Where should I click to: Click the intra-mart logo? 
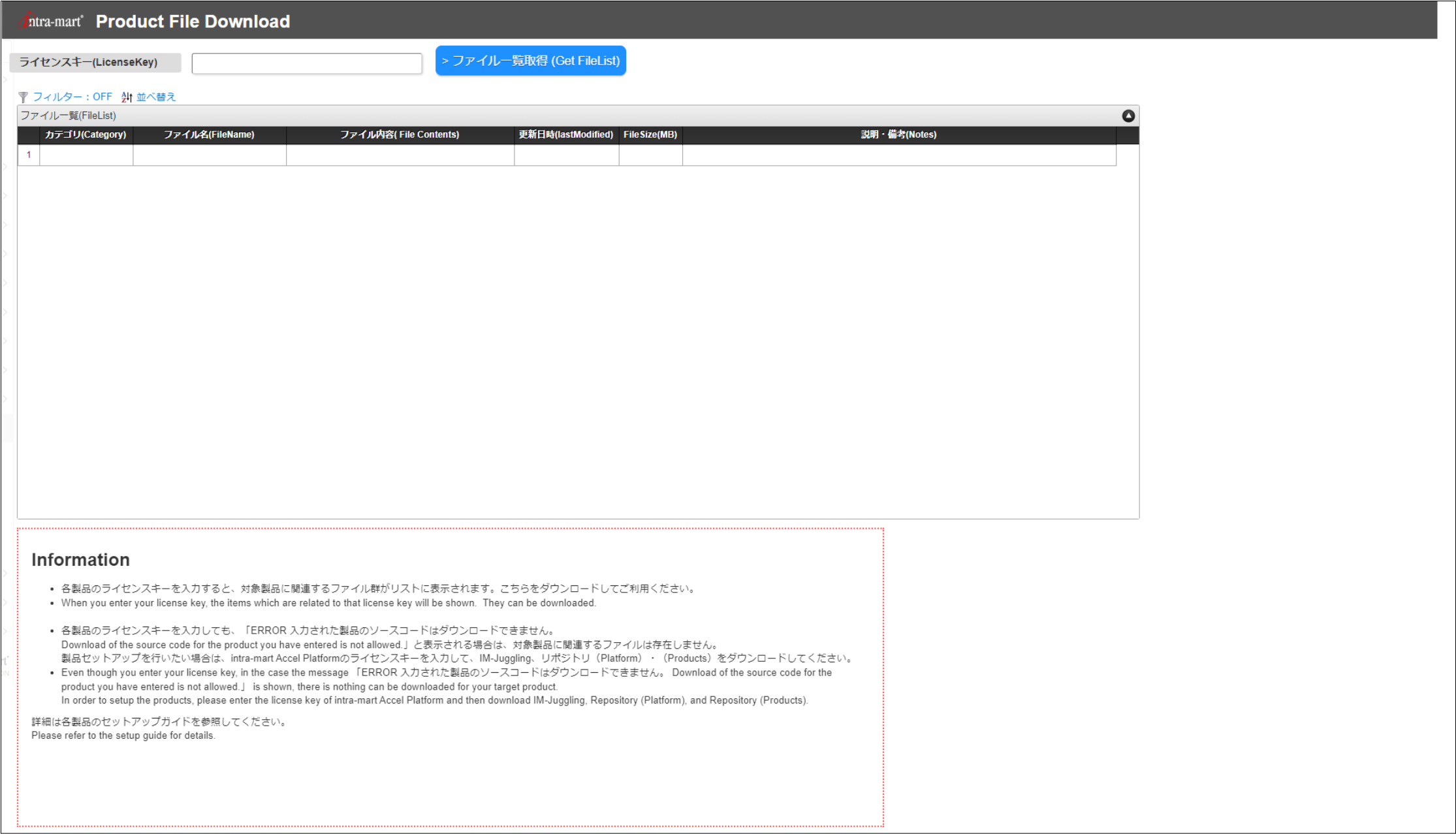(52, 21)
